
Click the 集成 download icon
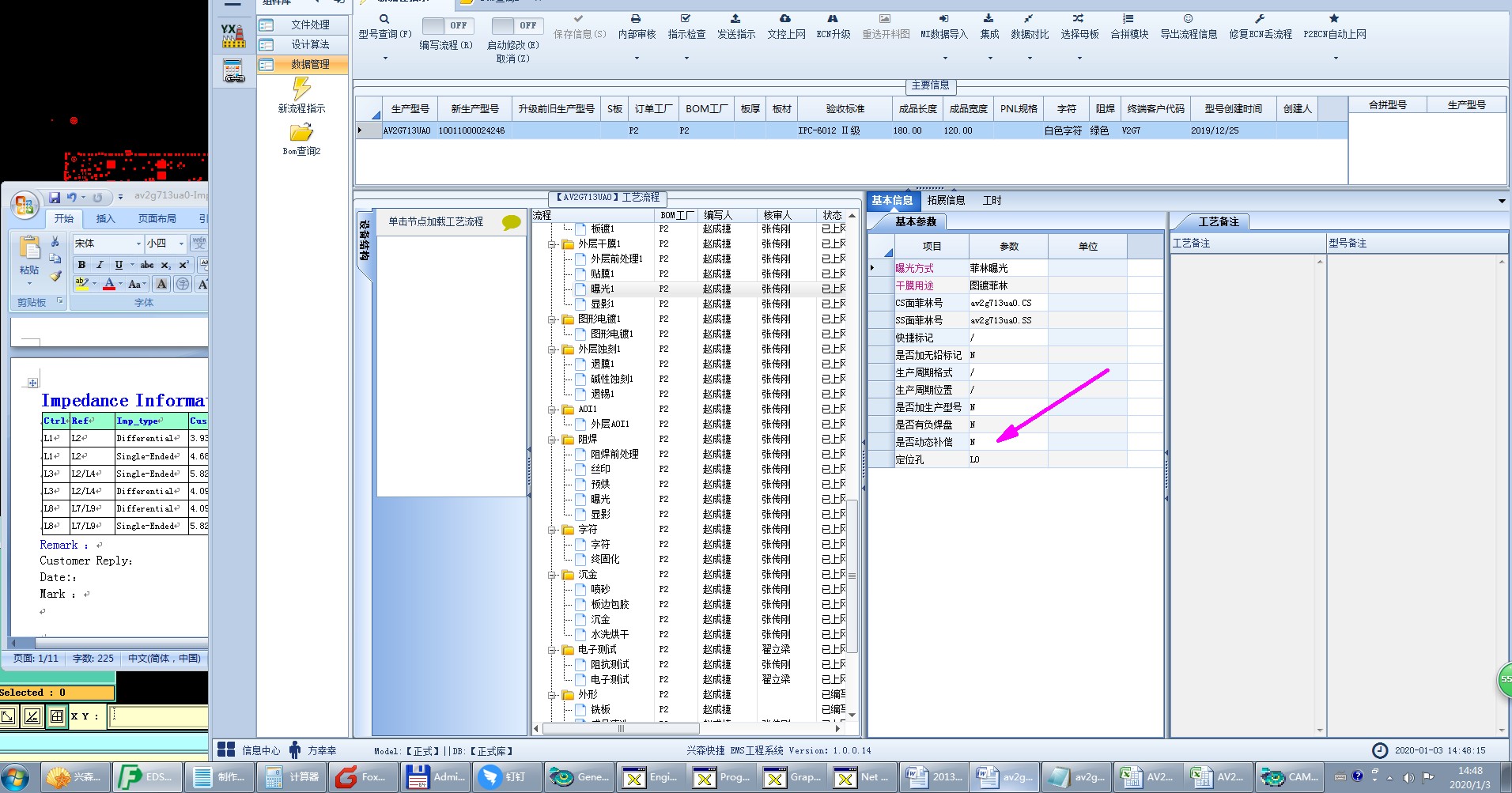click(988, 18)
